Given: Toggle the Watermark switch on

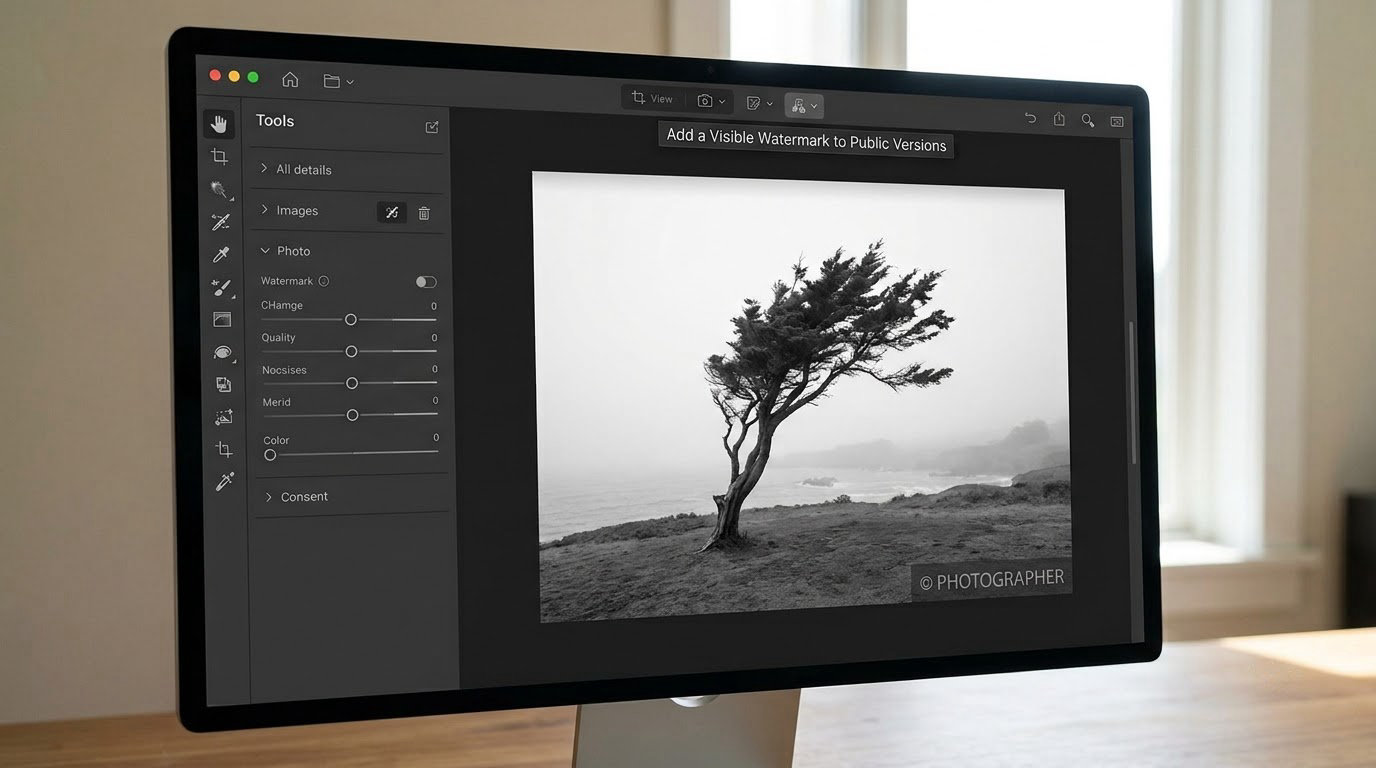Looking at the screenshot, I should tap(426, 282).
